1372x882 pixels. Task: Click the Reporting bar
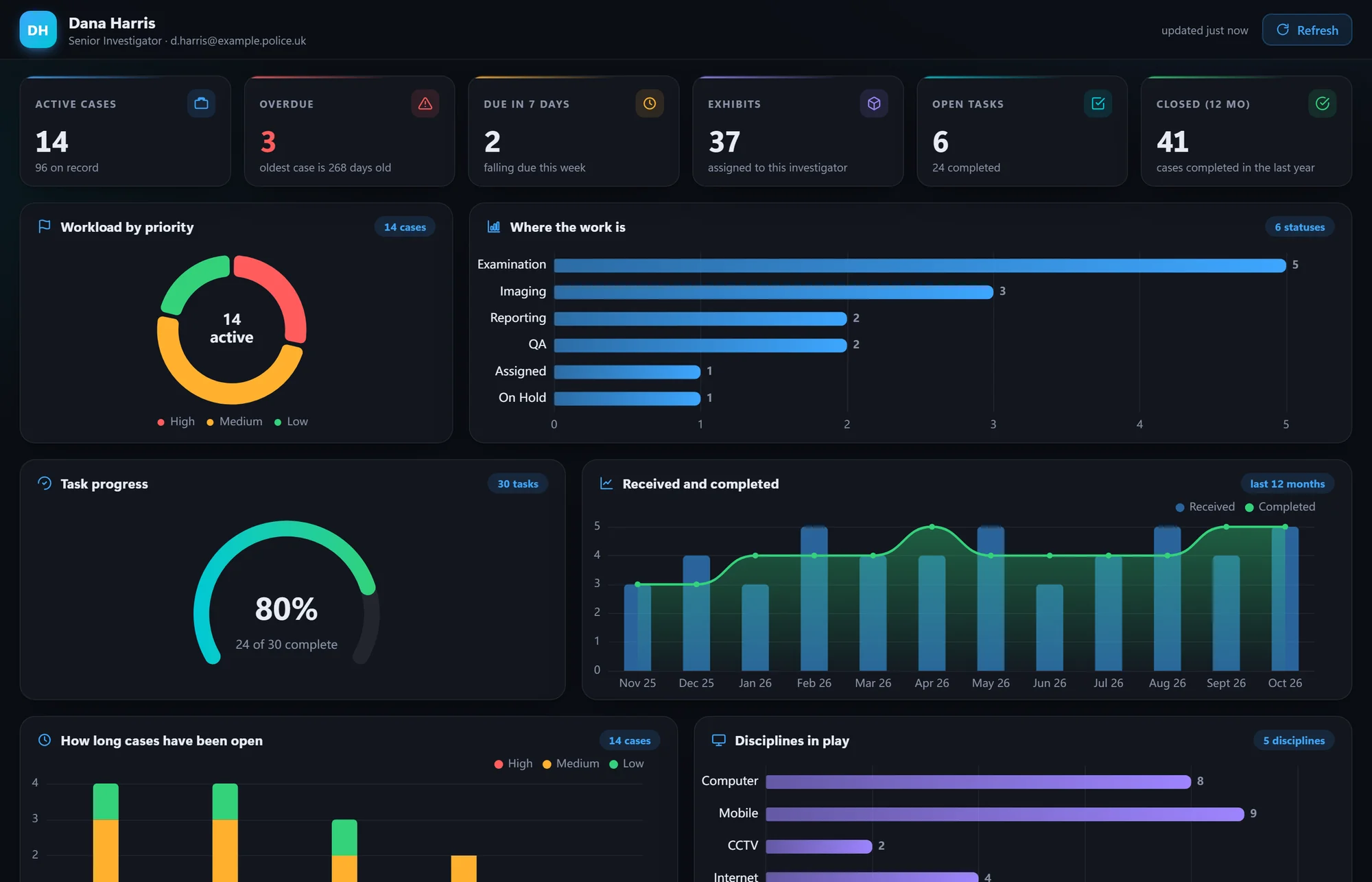pyautogui.click(x=700, y=319)
